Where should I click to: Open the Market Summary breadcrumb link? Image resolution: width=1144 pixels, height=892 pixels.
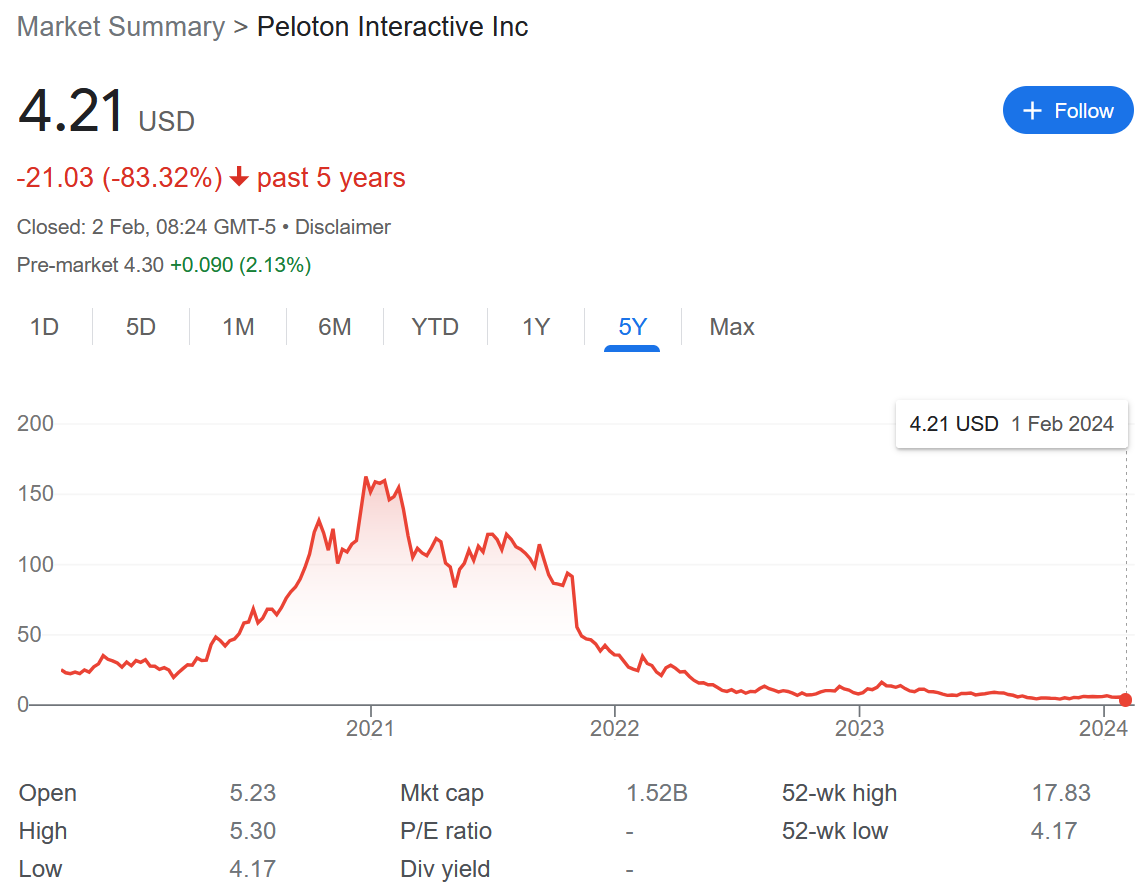coord(121,27)
